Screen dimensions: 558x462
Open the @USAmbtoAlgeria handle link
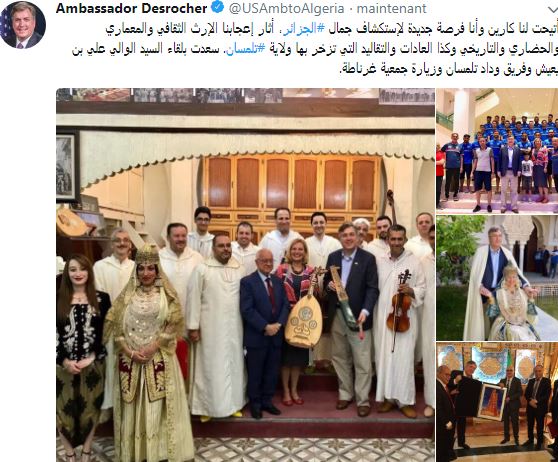pyautogui.click(x=286, y=8)
